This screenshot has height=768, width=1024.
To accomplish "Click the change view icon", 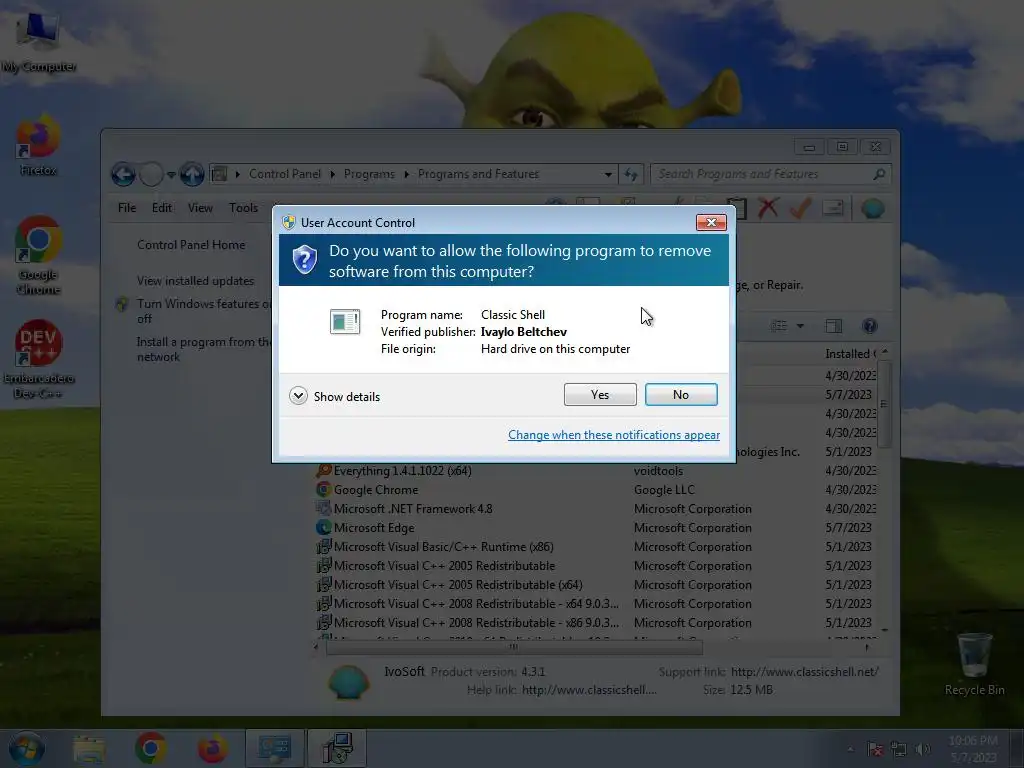I will (778, 326).
